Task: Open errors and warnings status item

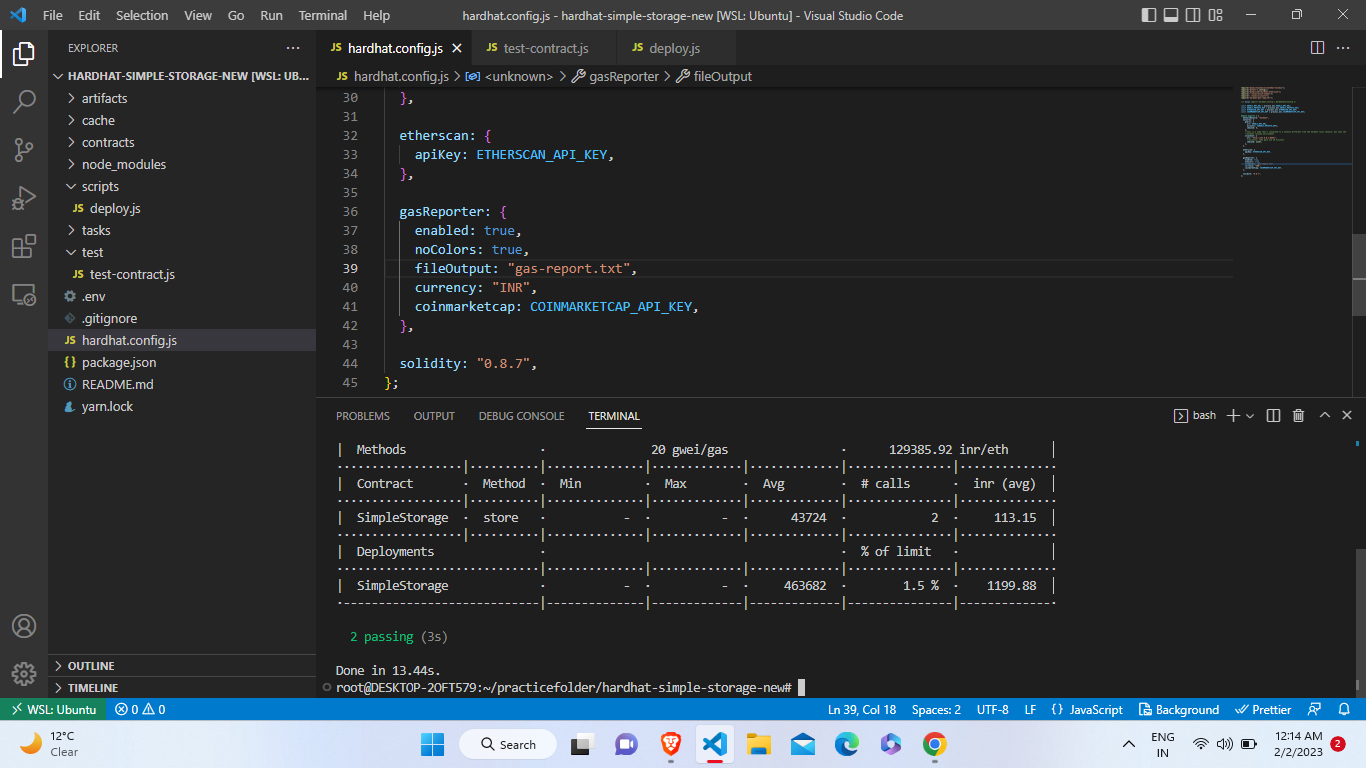Action: [140, 709]
